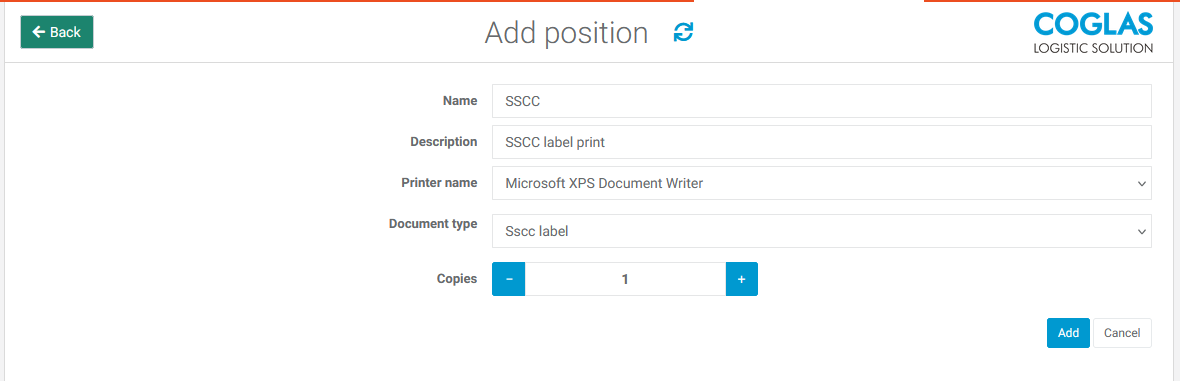Click the copies number field showing 1

(x=625, y=279)
